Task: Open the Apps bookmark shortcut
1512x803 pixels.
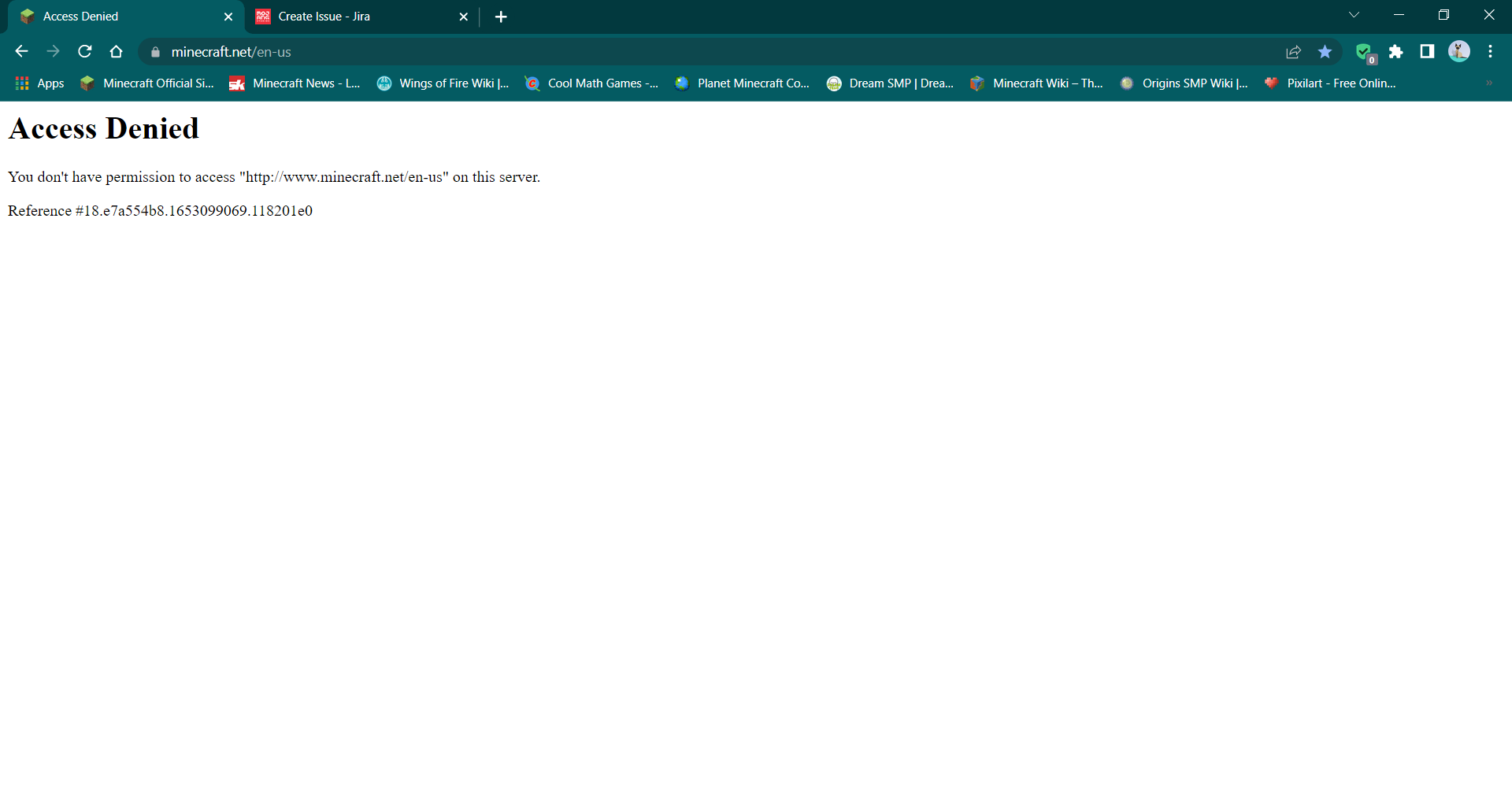Action: point(39,83)
